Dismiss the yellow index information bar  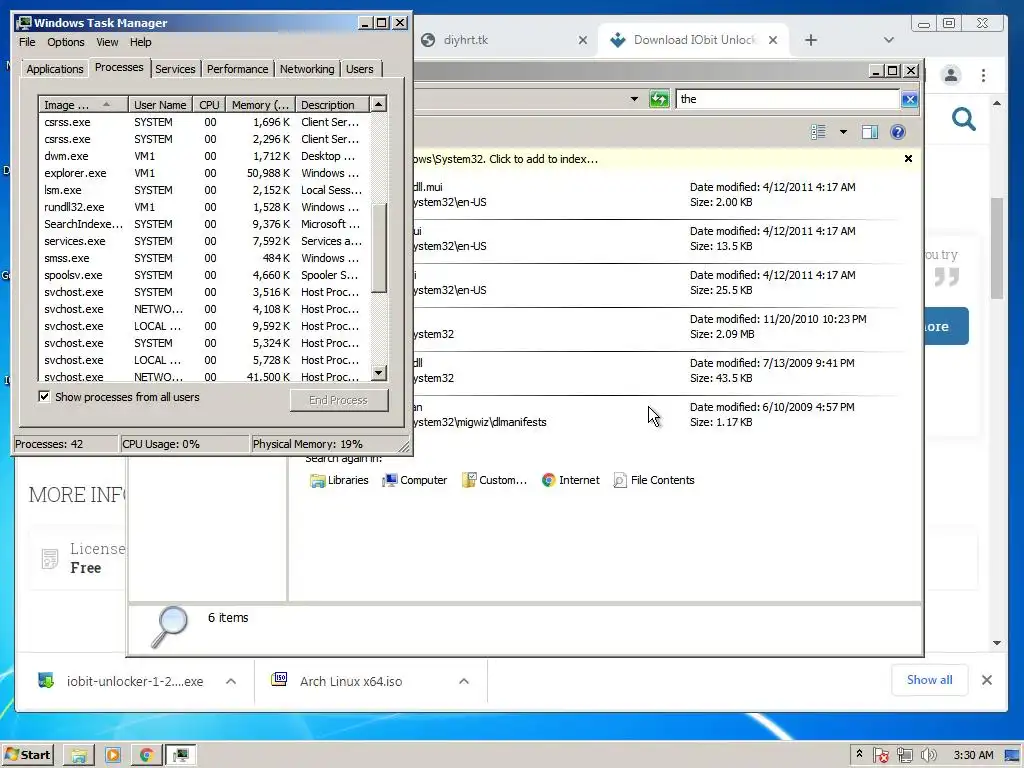[x=908, y=159]
